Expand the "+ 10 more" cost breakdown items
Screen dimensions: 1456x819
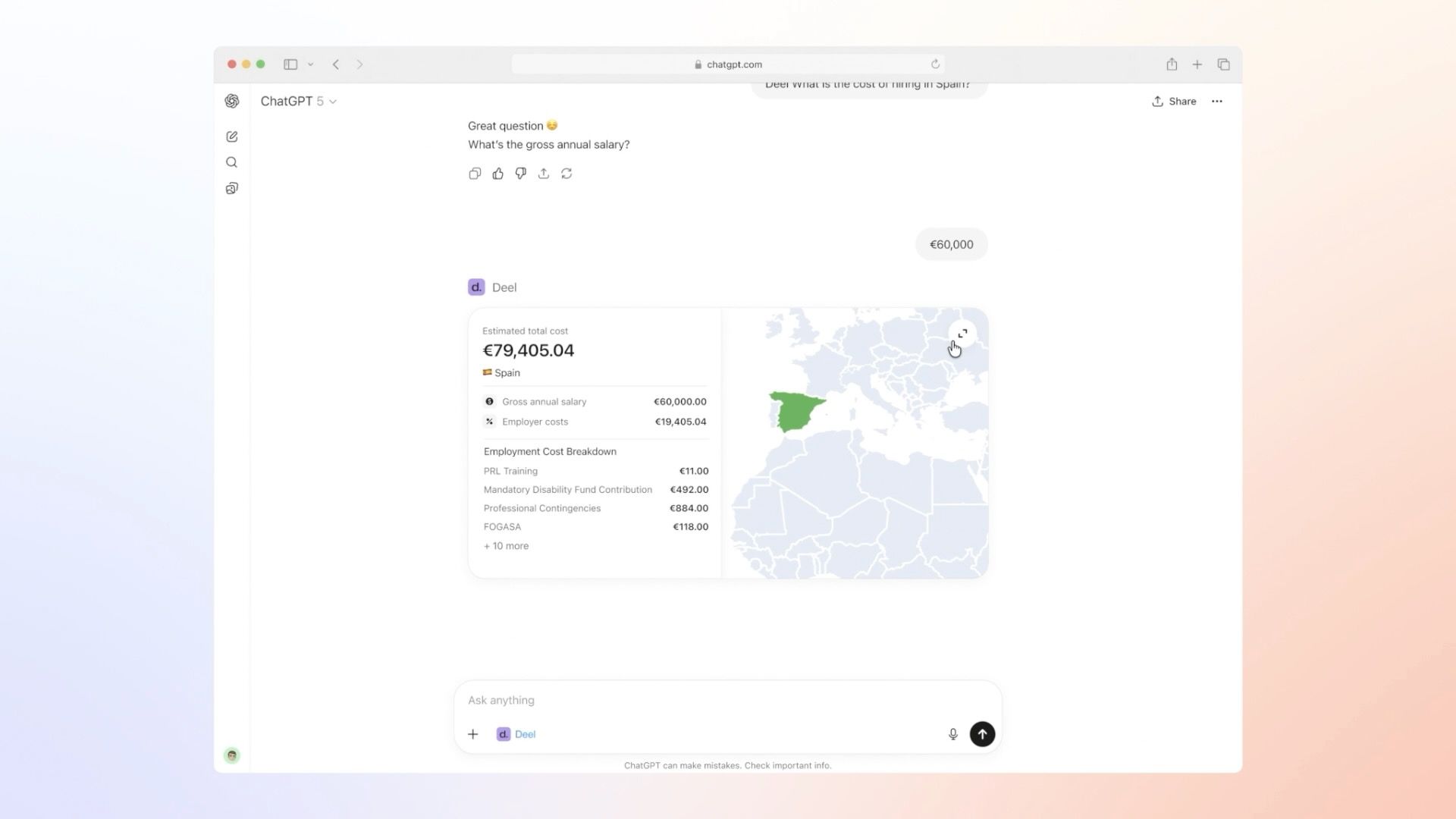point(507,546)
